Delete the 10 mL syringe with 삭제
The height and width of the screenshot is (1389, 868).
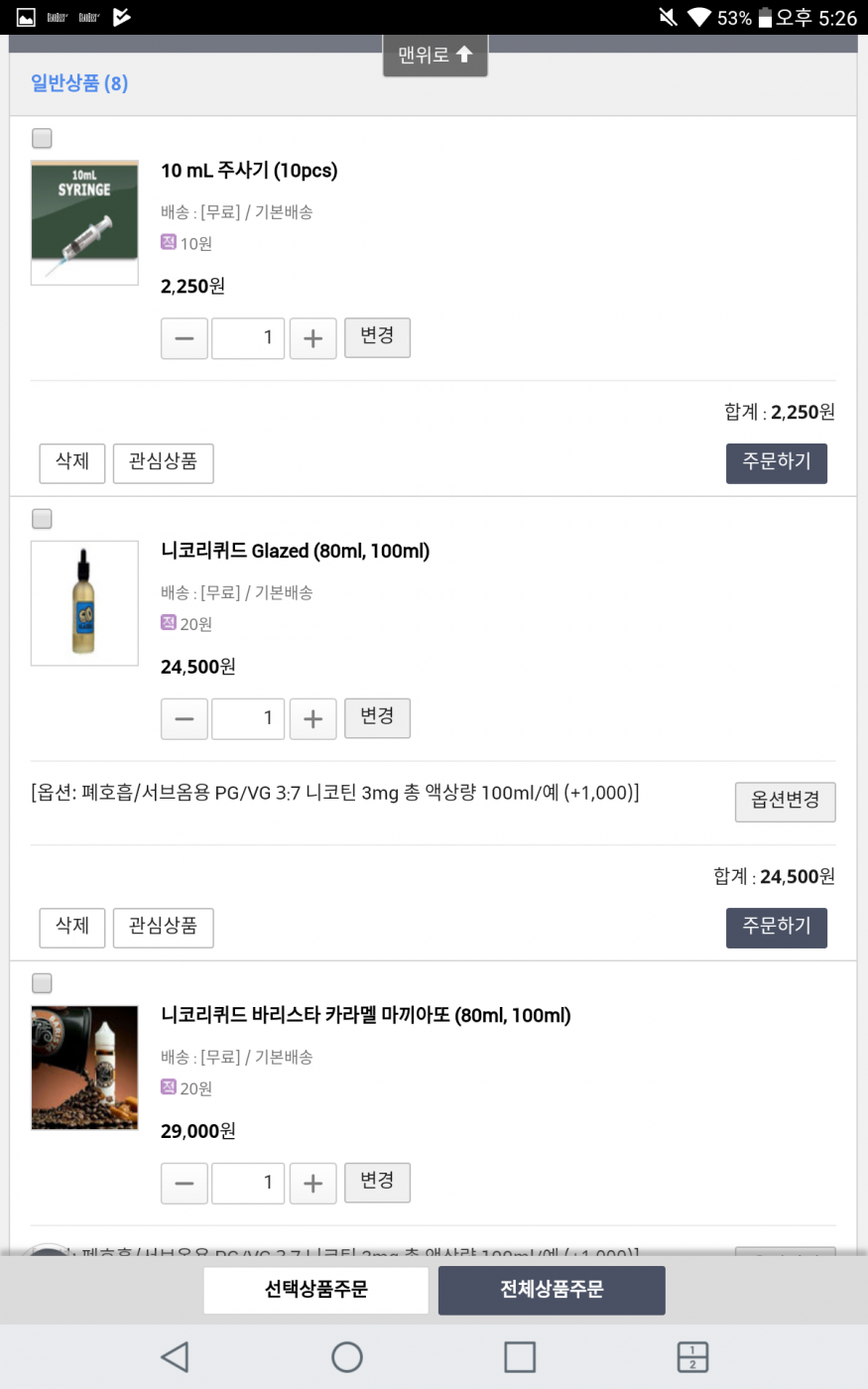[72, 462]
